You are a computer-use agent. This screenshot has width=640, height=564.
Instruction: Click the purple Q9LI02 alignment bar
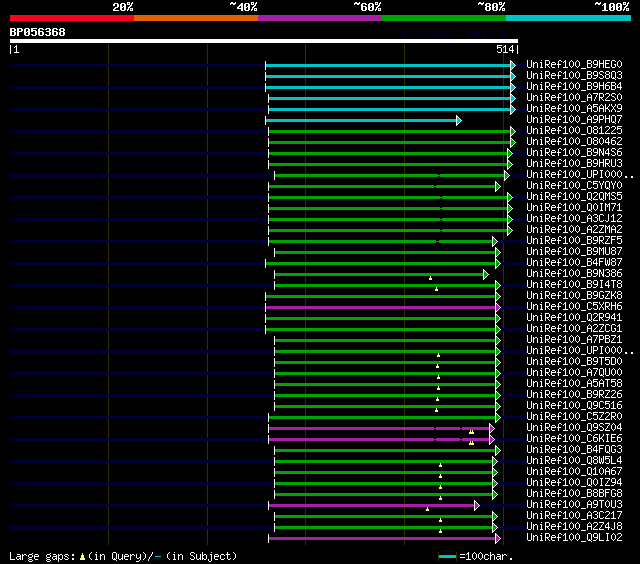382,539
